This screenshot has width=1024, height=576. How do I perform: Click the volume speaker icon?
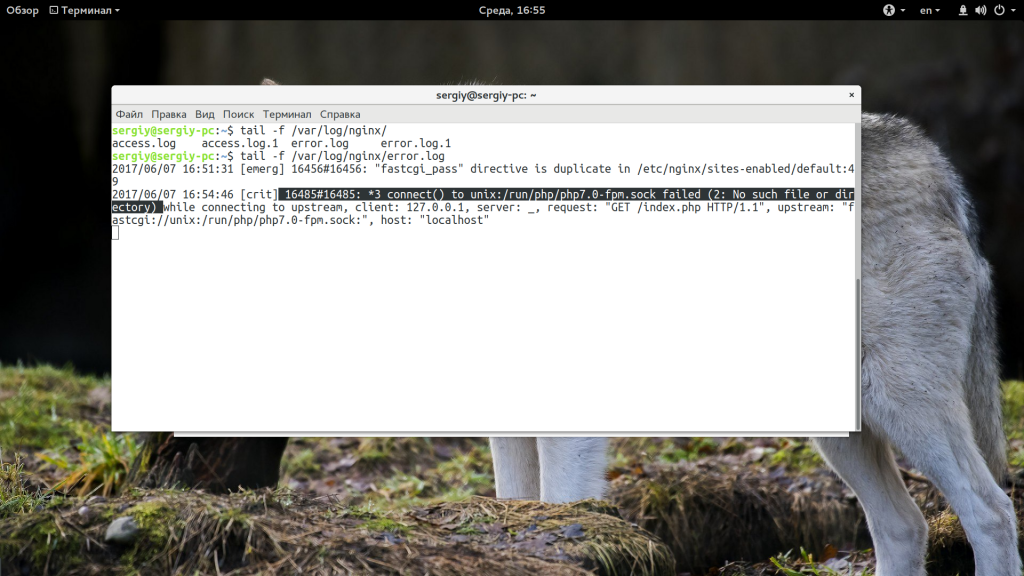coord(980,10)
